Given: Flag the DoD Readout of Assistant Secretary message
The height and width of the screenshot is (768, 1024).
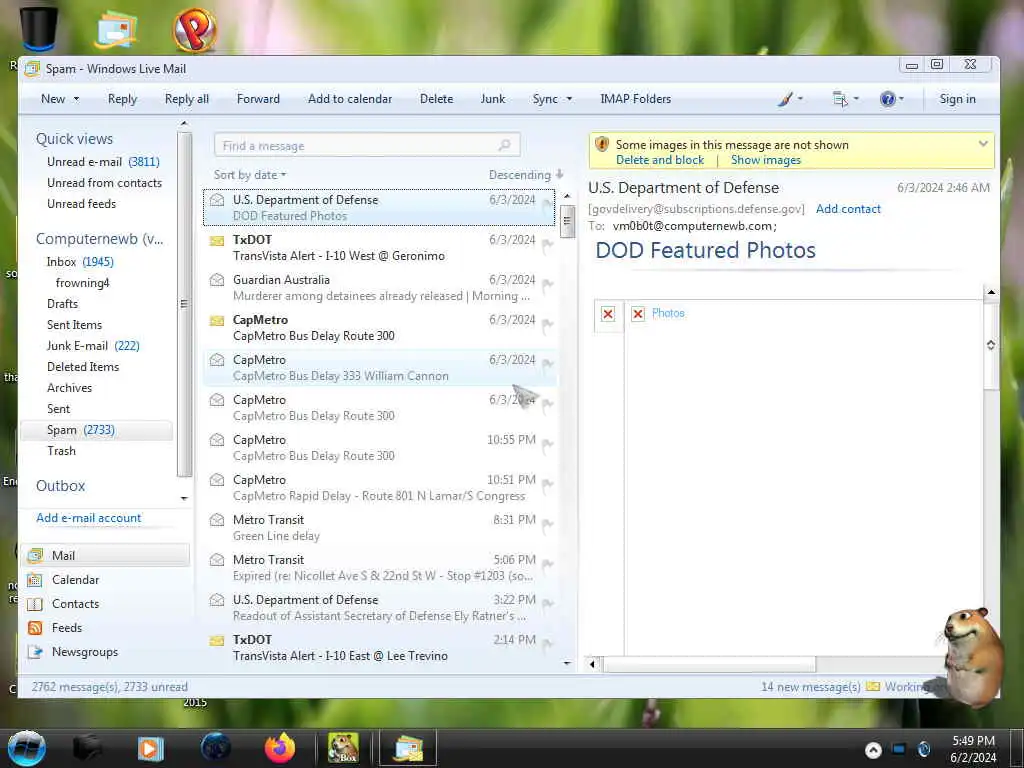Looking at the screenshot, I should [x=547, y=605].
